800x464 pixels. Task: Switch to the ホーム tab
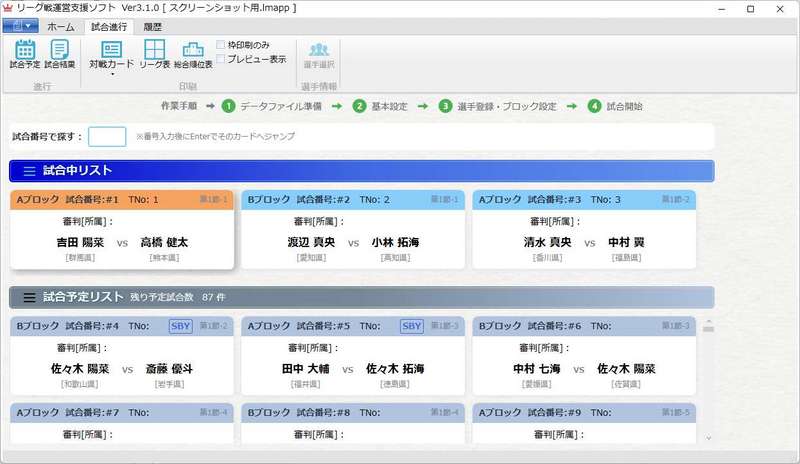point(61,27)
